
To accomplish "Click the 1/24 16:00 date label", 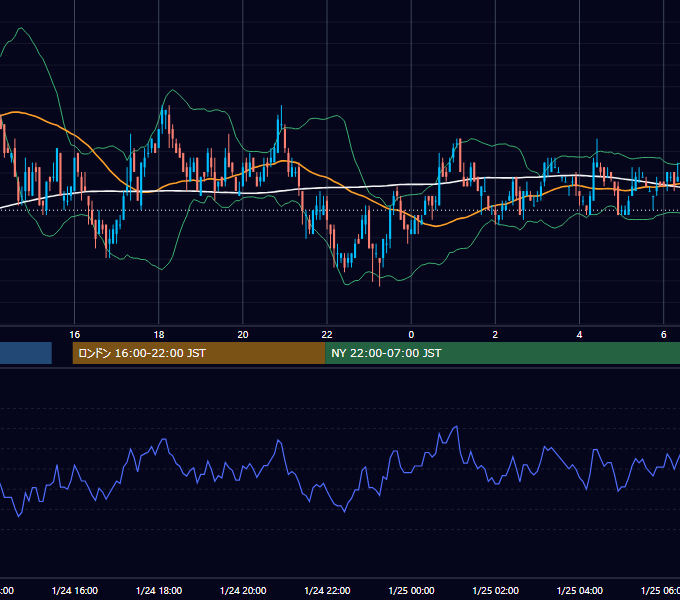I will click(75, 590).
